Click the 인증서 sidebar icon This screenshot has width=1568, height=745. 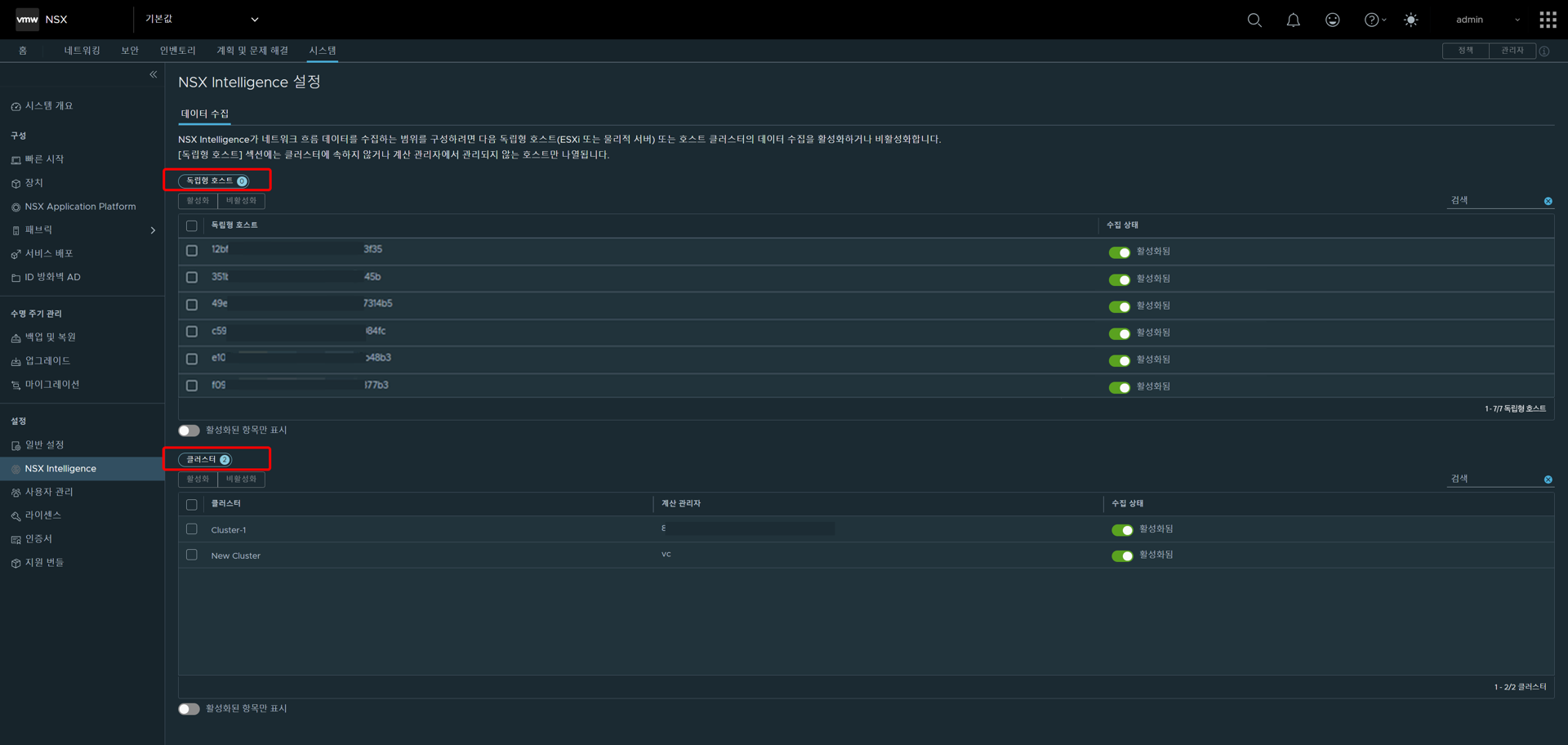(16, 540)
